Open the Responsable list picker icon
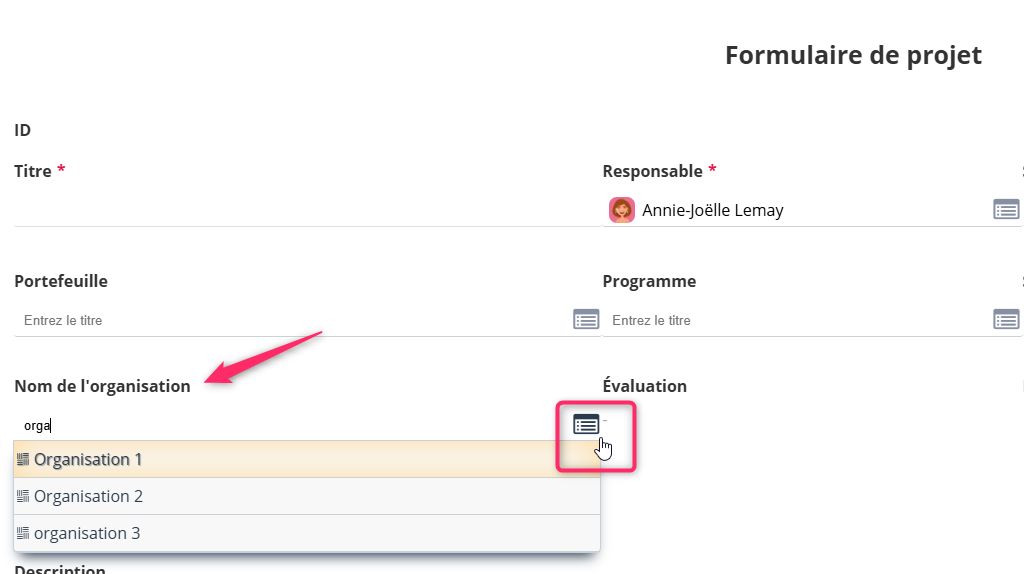The width and height of the screenshot is (1024, 574). (x=1005, y=209)
